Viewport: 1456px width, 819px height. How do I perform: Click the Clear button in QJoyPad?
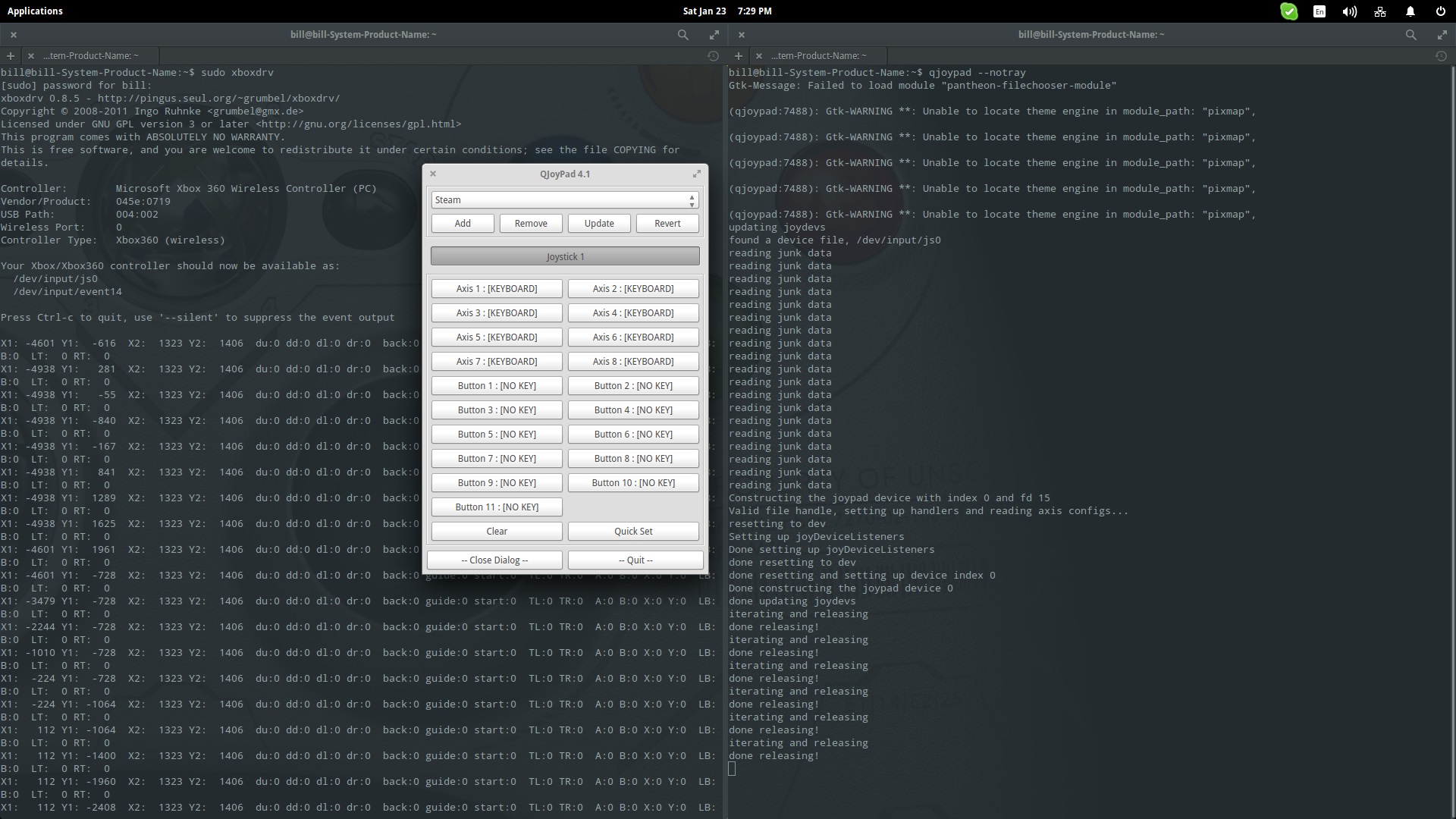click(497, 532)
